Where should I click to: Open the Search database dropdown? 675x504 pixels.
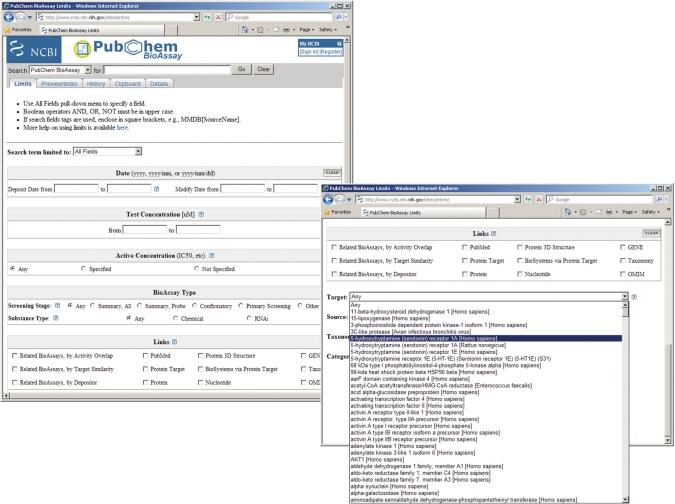[x=60, y=70]
